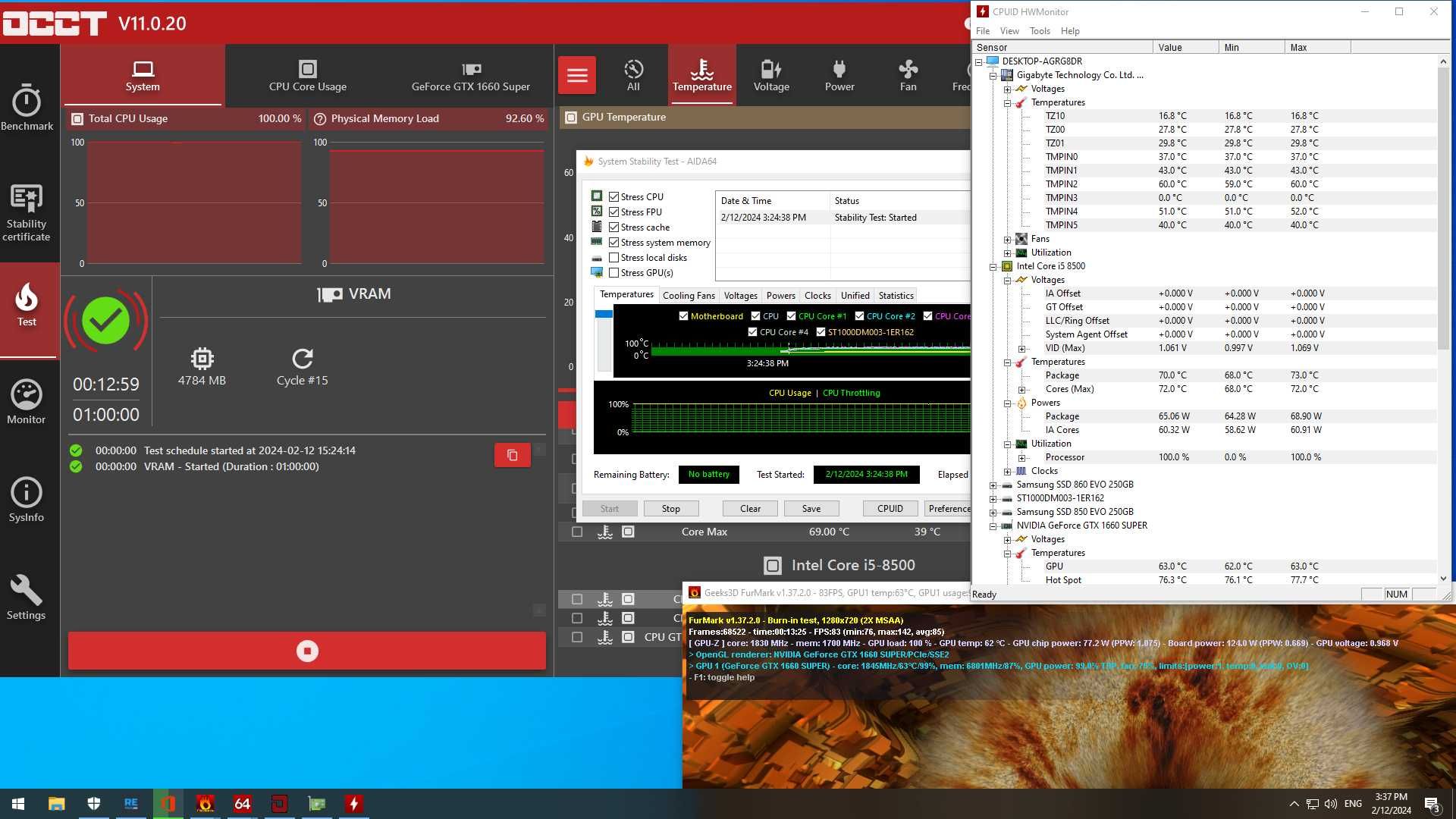Filter OCCT sensors by Fan
Viewport: 1456px width, 819px height.
908,75
